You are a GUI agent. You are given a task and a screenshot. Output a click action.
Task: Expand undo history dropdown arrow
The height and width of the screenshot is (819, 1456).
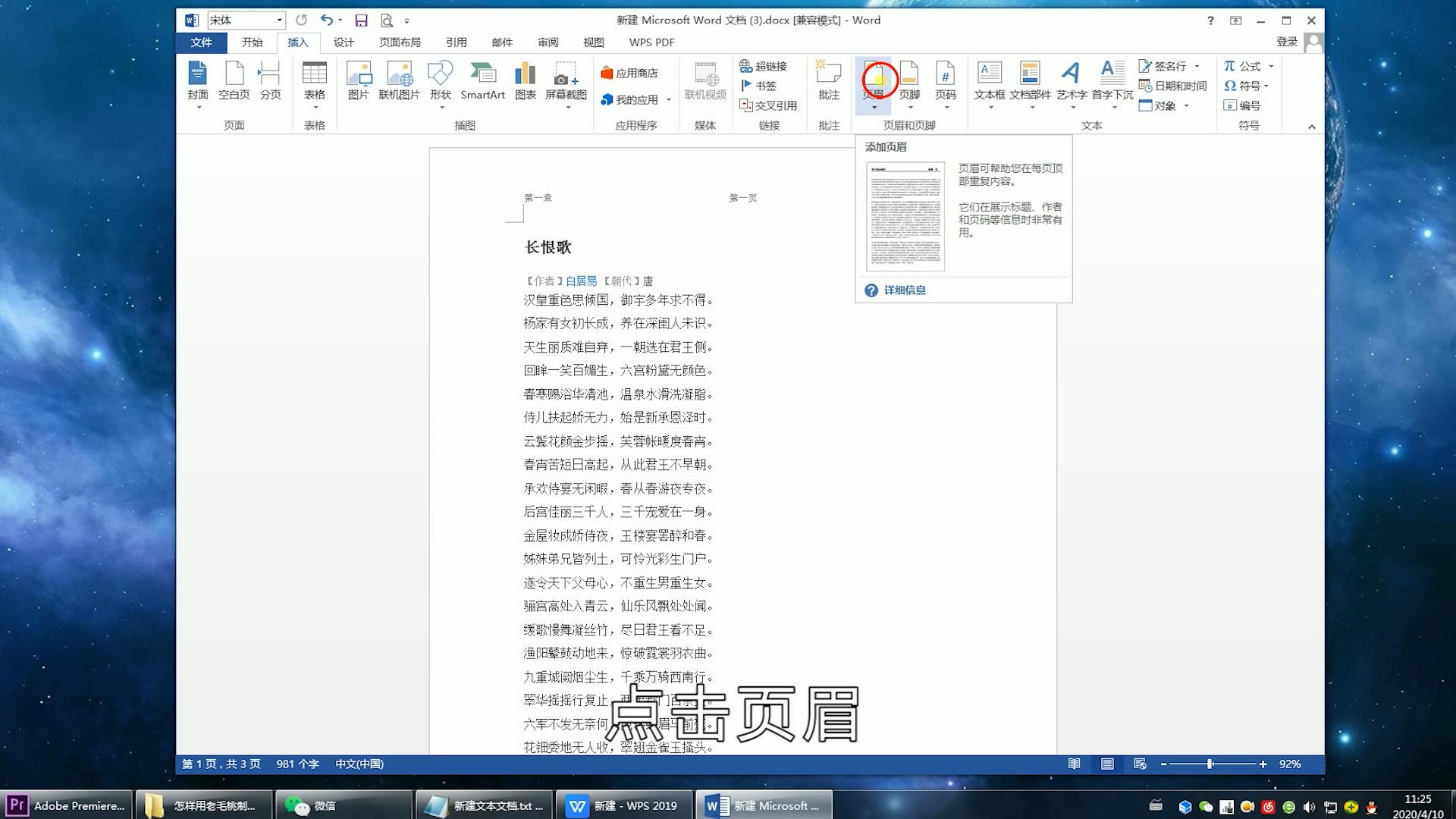(340, 20)
